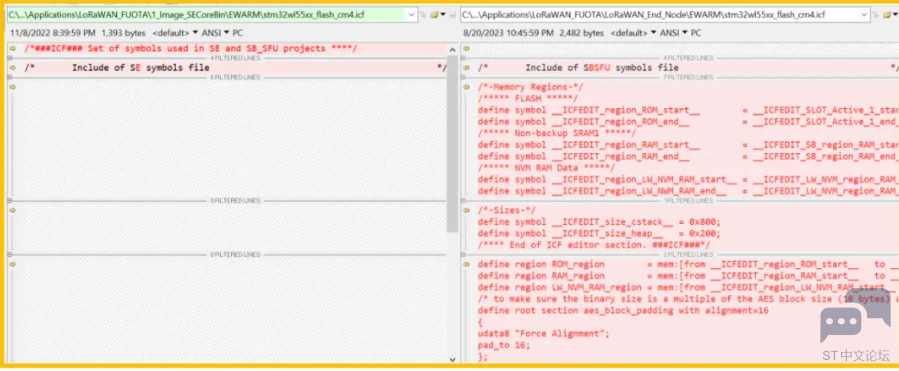The image size is (899, 371).
Task: Open the left pane path history dropdown
Action: [412, 15]
